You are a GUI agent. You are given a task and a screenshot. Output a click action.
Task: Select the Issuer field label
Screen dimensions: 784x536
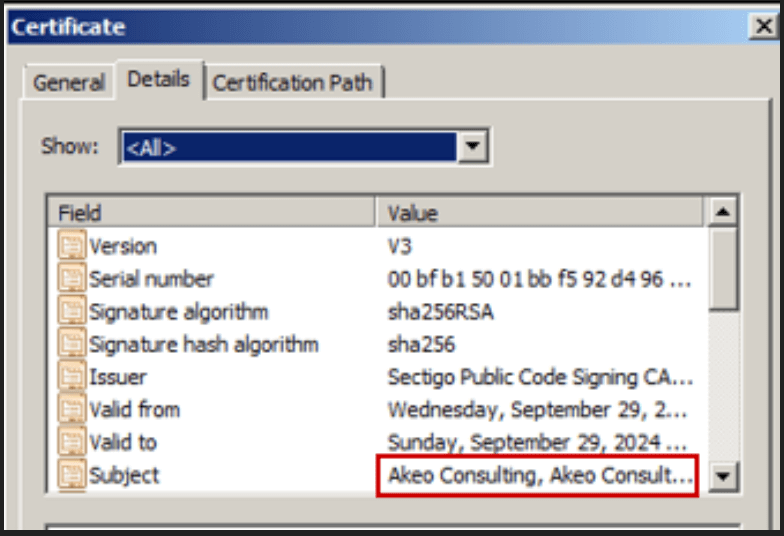coord(118,377)
